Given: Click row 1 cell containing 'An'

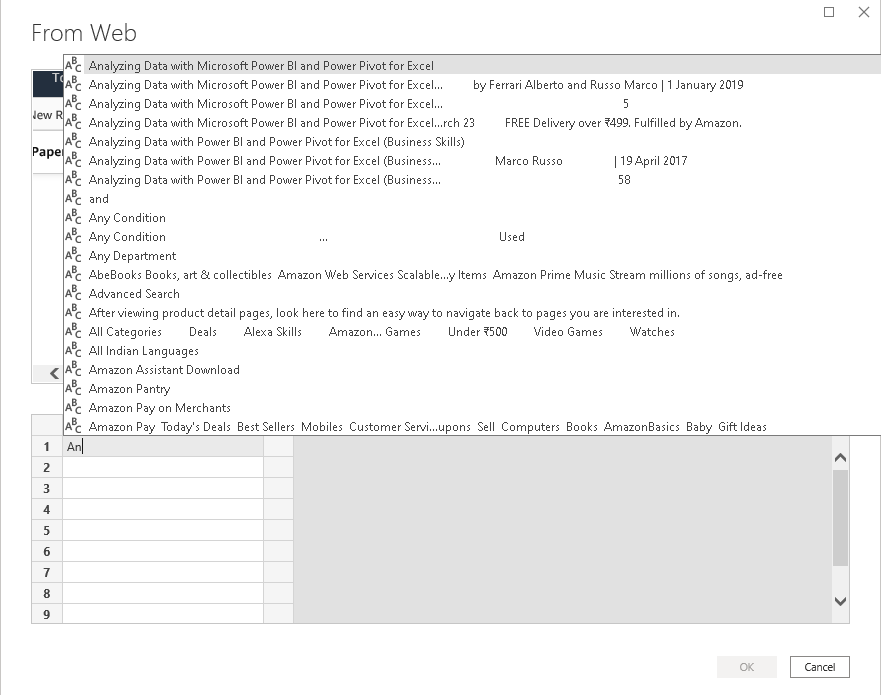Looking at the screenshot, I should pyautogui.click(x=163, y=447).
